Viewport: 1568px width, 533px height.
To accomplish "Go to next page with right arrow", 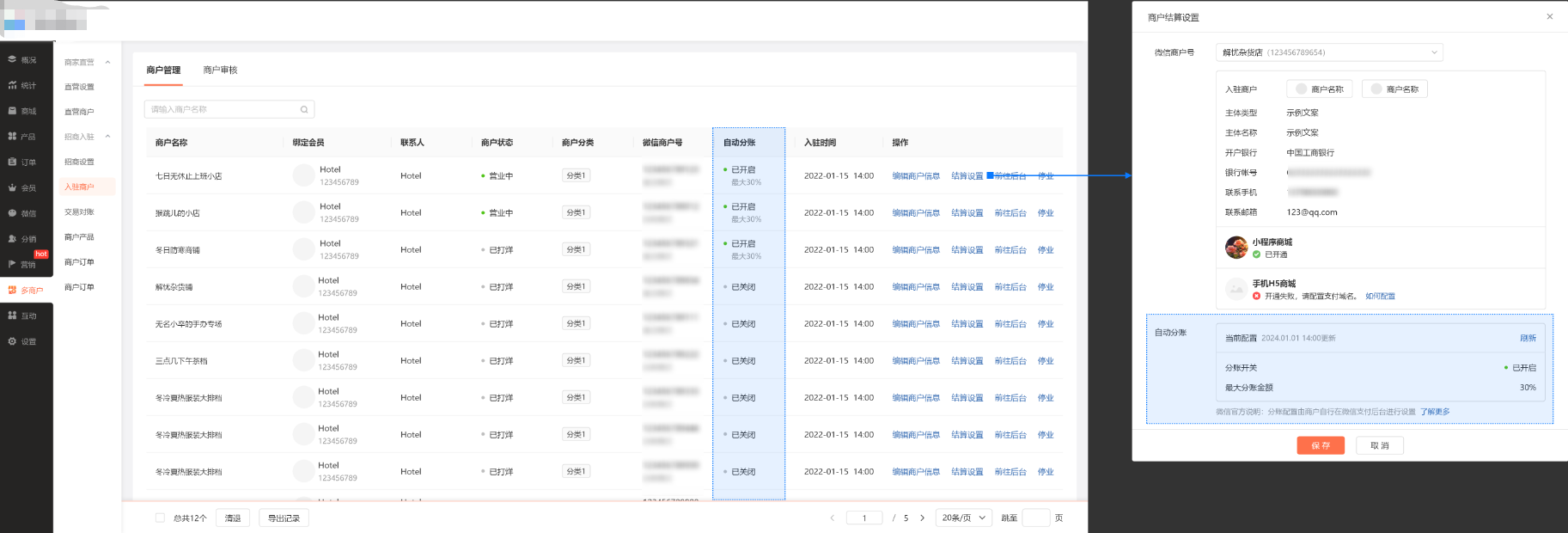I will pos(922,518).
